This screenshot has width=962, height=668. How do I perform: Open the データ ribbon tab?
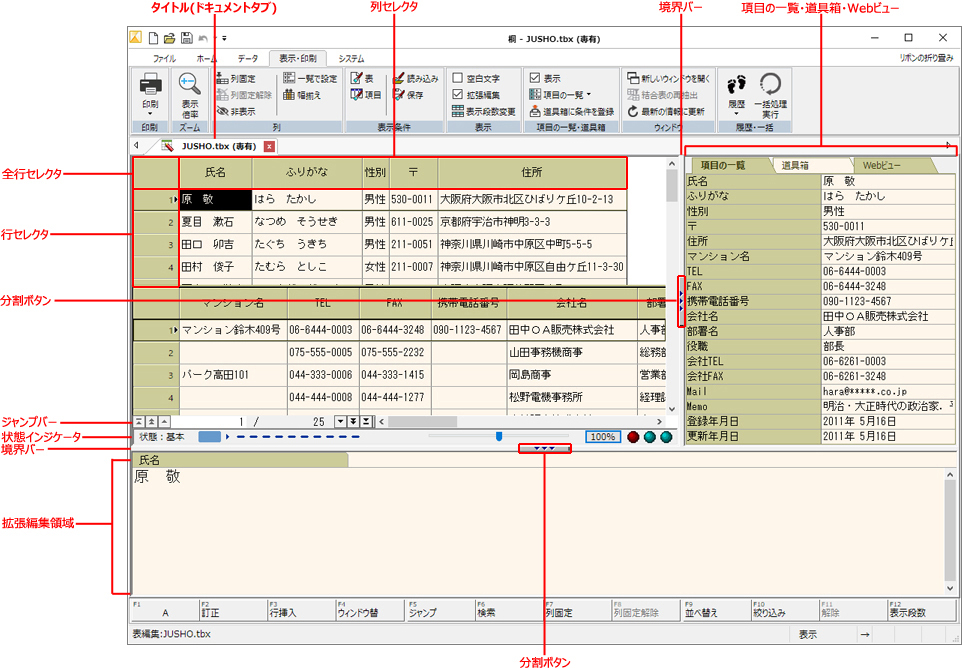pos(247,59)
